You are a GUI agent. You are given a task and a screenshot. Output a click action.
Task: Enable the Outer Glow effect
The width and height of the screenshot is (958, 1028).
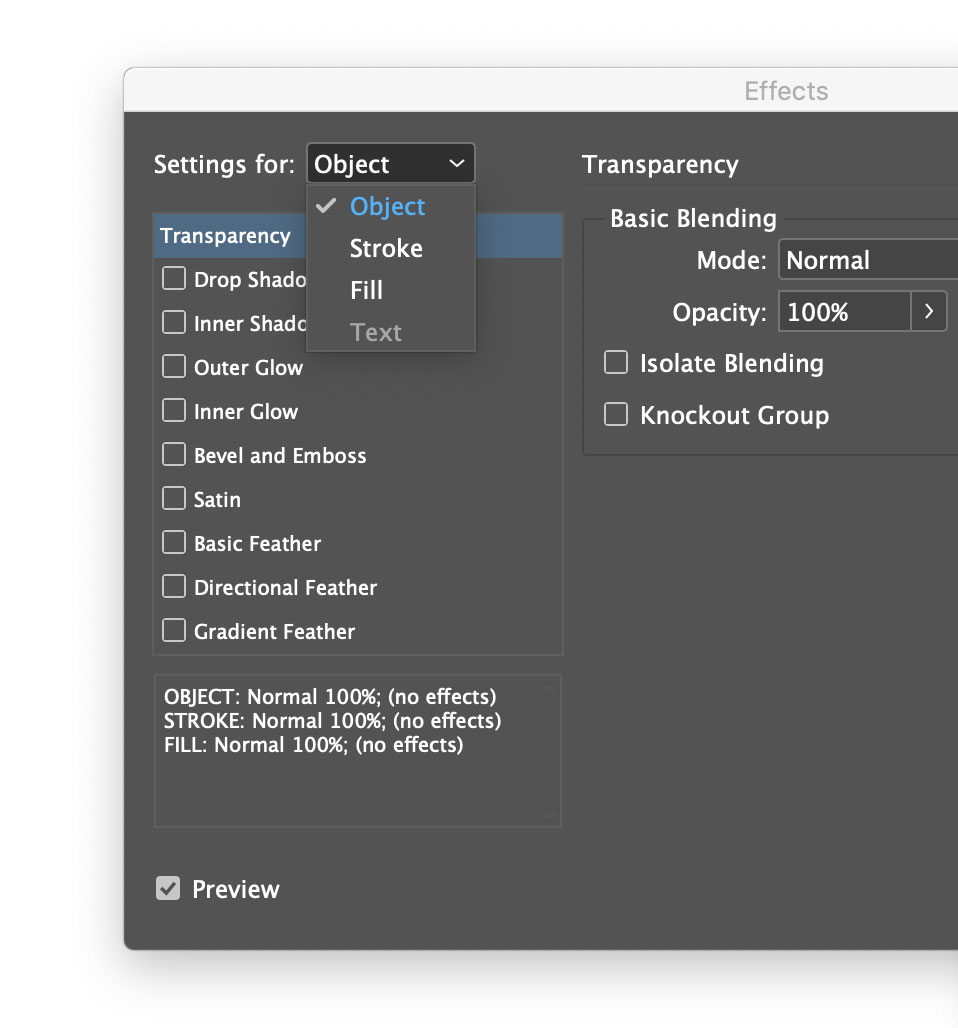click(x=173, y=366)
